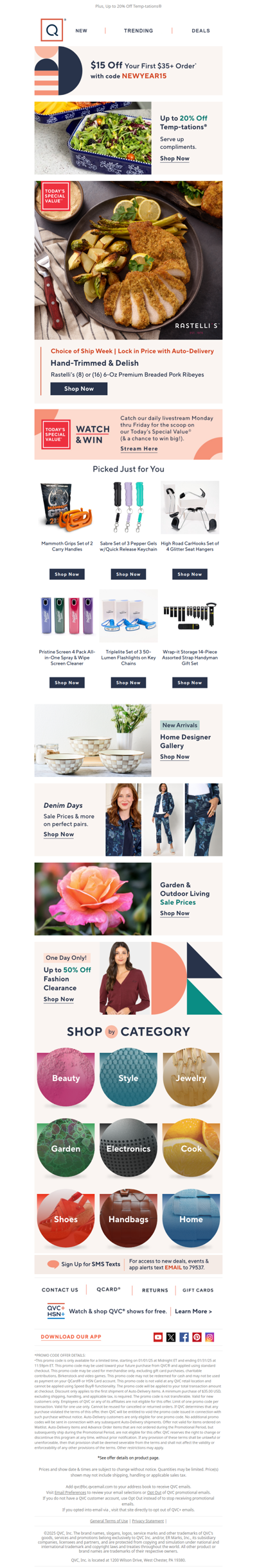The image size is (257, 1568).
Task: Follow the Stream Here link
Action: tap(139, 448)
